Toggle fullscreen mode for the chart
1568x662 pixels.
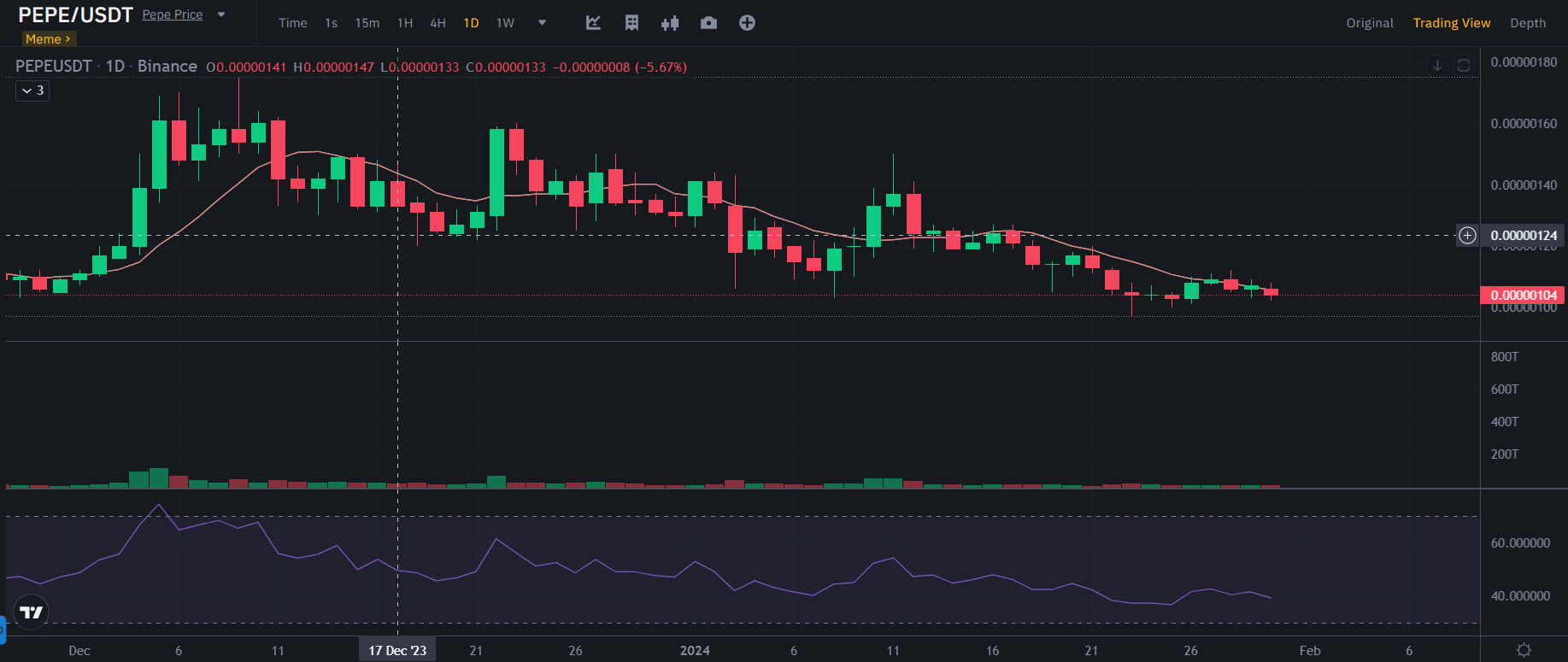pos(1464,66)
